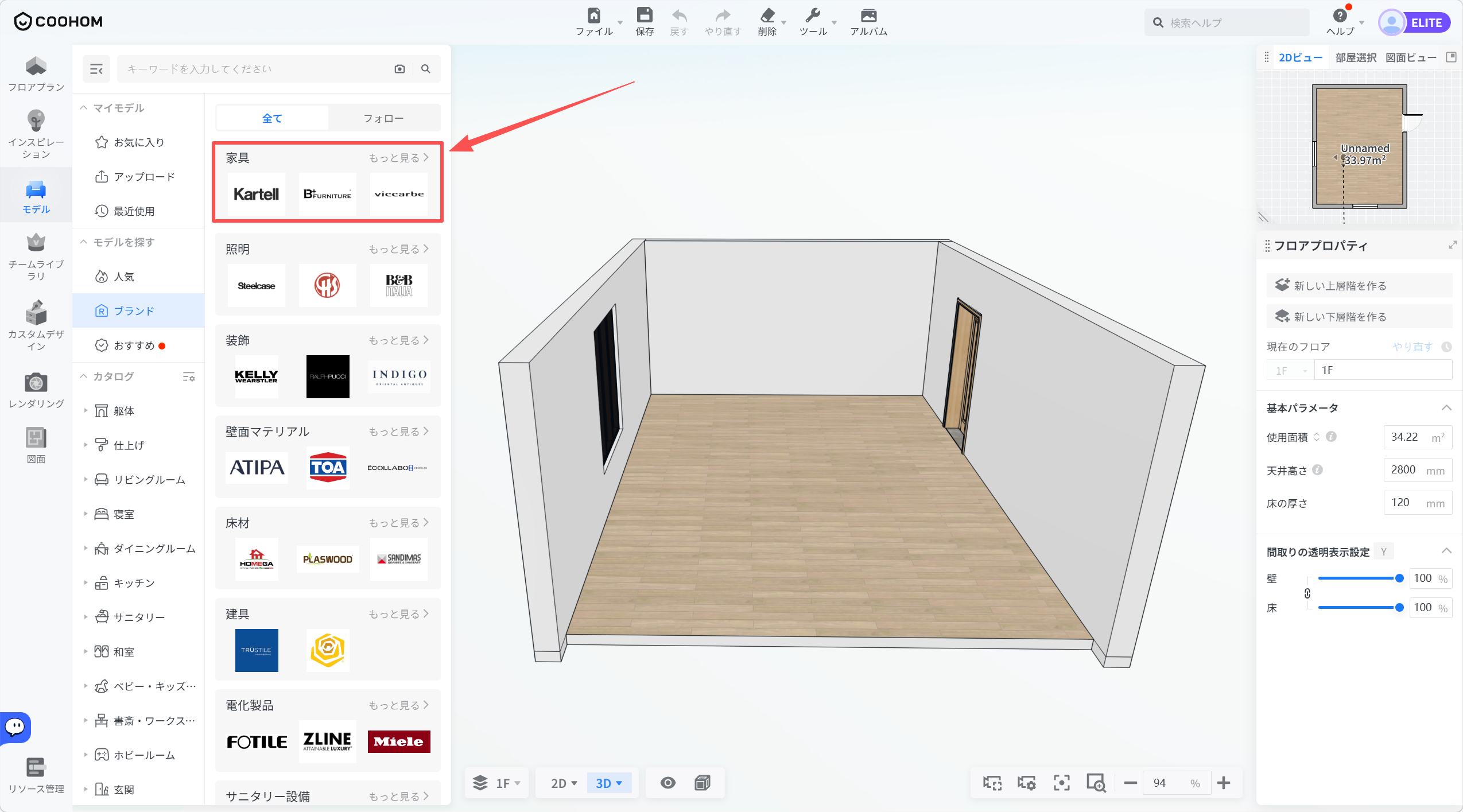Select the 削除 (Delete) eraser tool

(x=767, y=22)
